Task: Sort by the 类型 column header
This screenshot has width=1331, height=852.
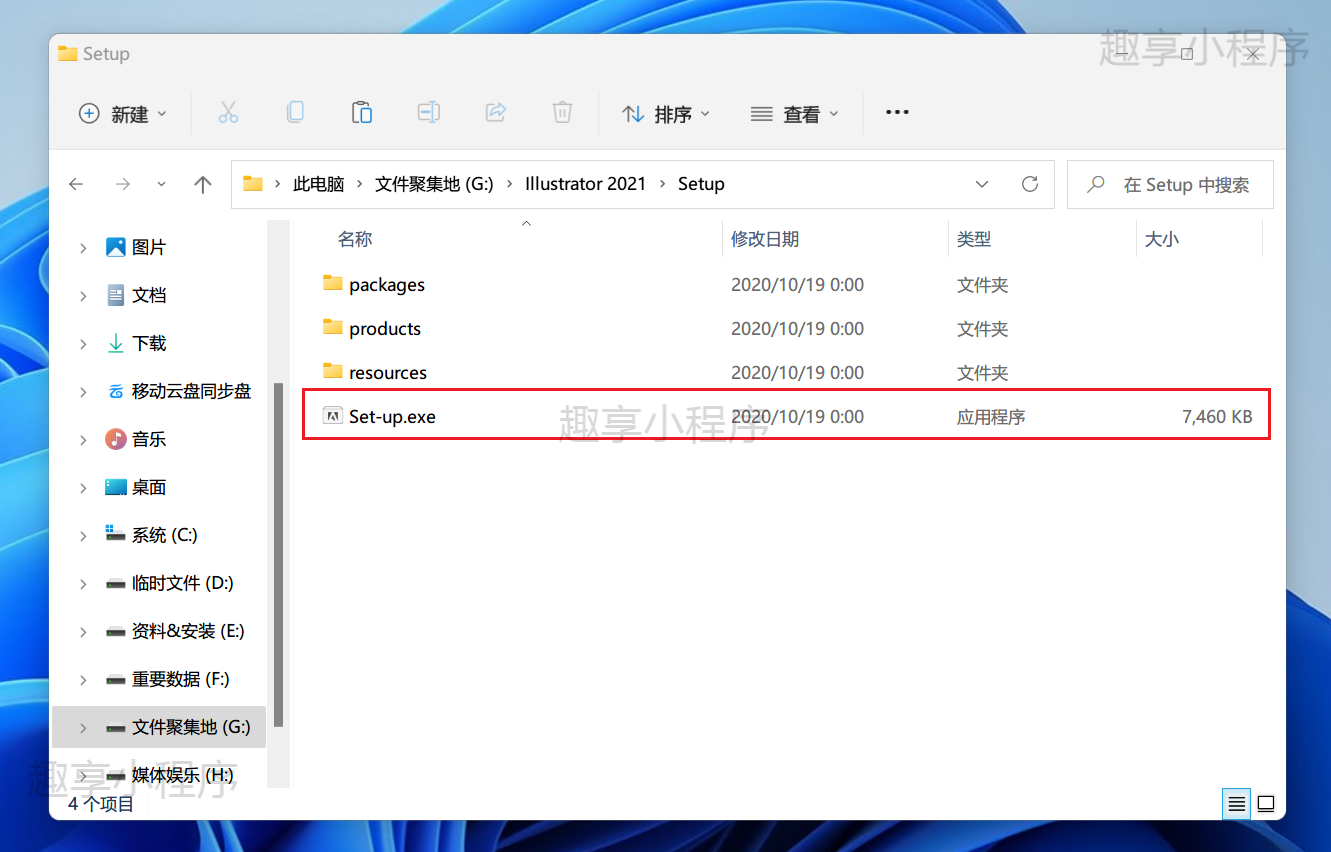Action: [x=974, y=239]
